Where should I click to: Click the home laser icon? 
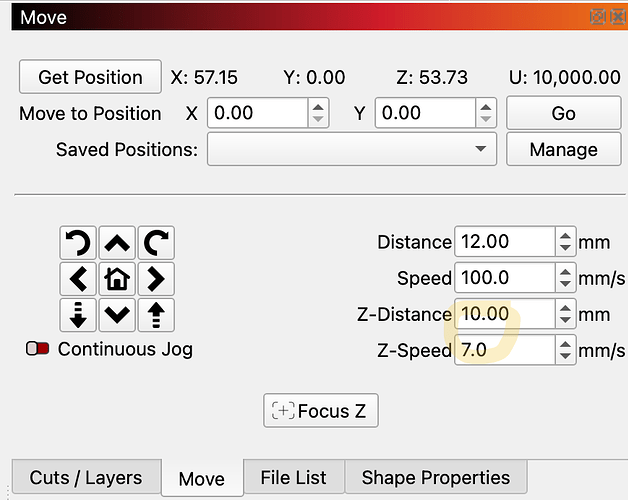click(x=118, y=278)
